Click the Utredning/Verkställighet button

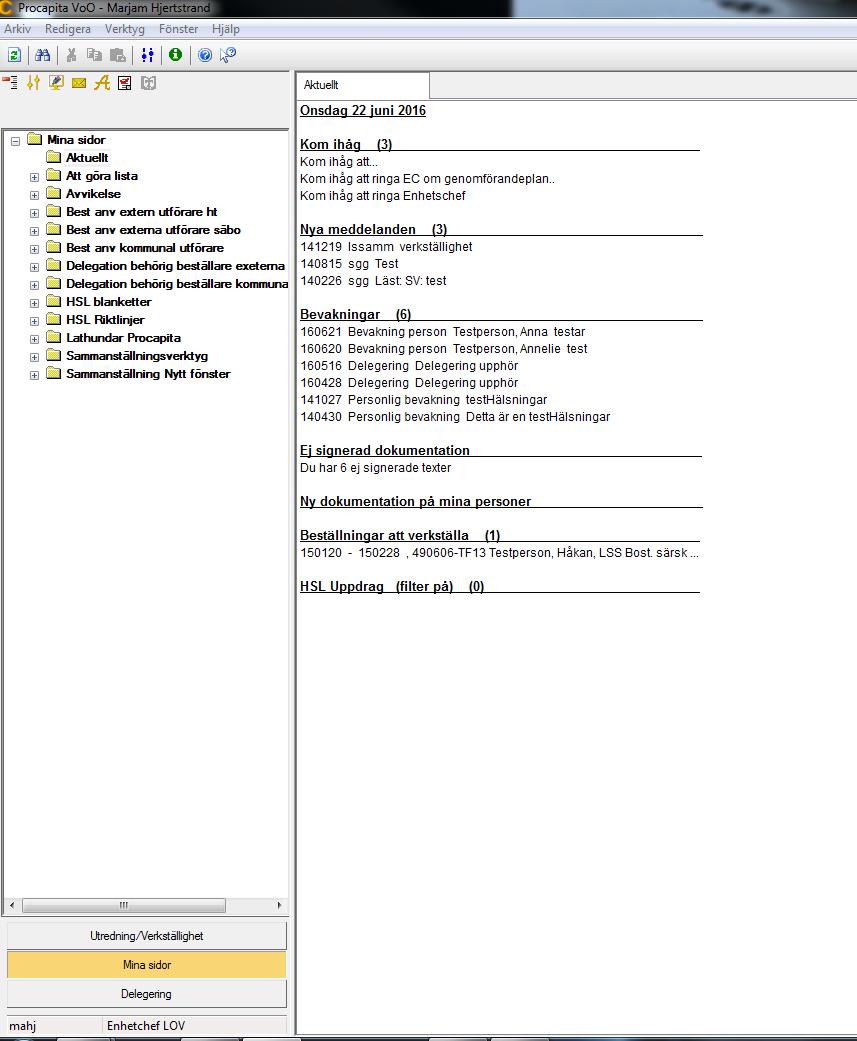pyautogui.click(x=147, y=935)
